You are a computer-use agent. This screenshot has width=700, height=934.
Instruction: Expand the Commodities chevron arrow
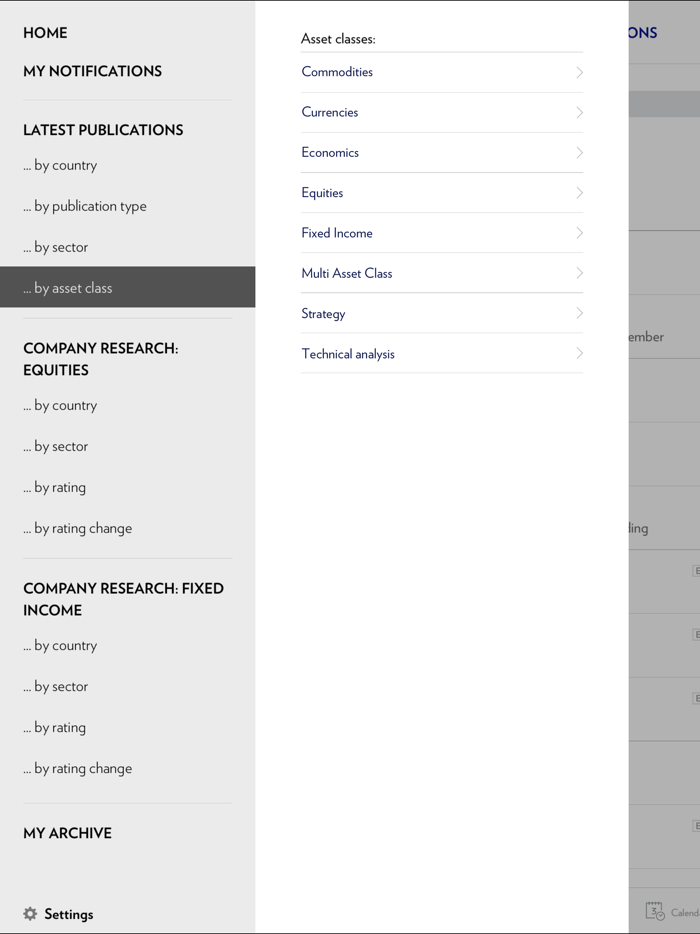(x=579, y=72)
